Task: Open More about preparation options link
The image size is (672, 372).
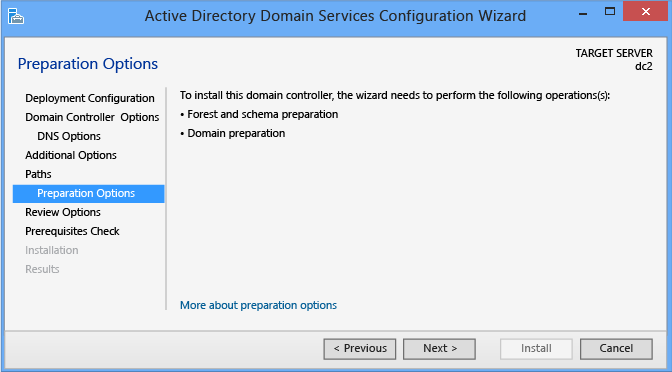Action: click(x=258, y=305)
